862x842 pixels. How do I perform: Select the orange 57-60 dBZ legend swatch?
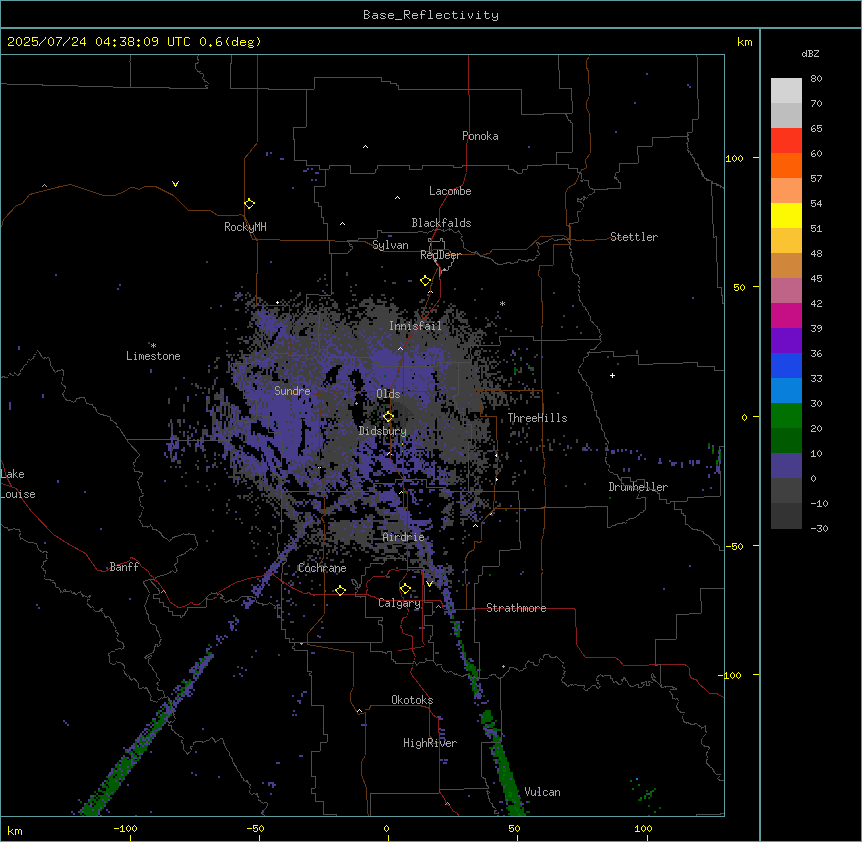click(x=786, y=165)
